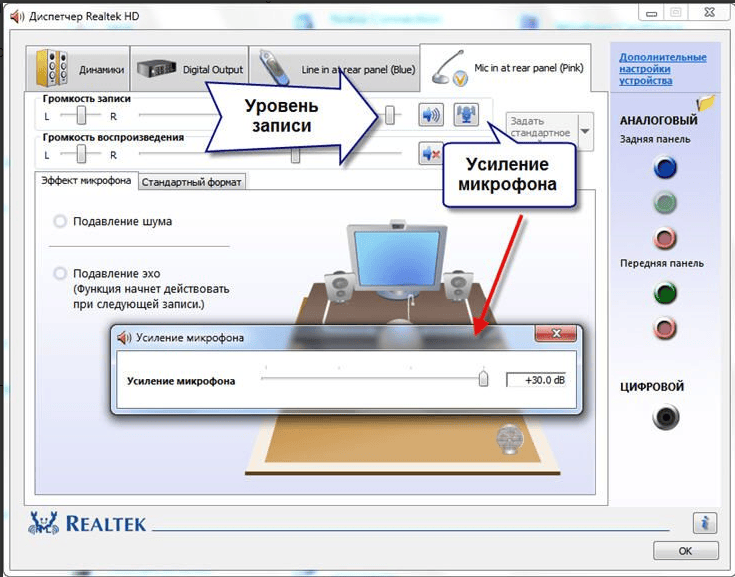Expand Задать стандартное dropdown arrow
Image resolution: width=735 pixels, height=577 pixels.
(585, 131)
